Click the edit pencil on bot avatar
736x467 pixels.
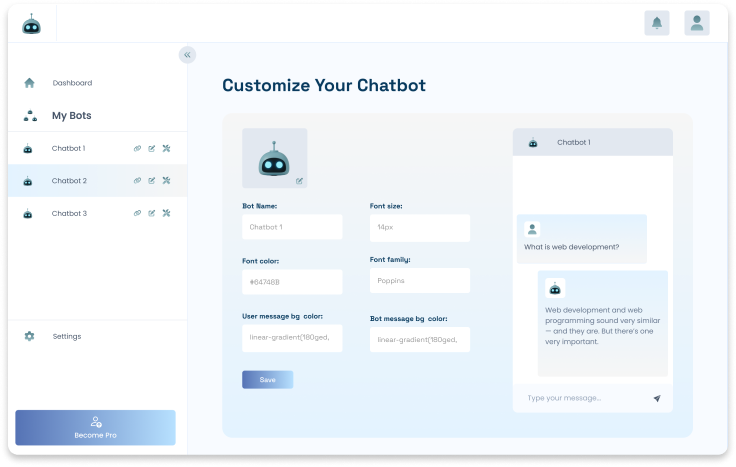pos(299,181)
